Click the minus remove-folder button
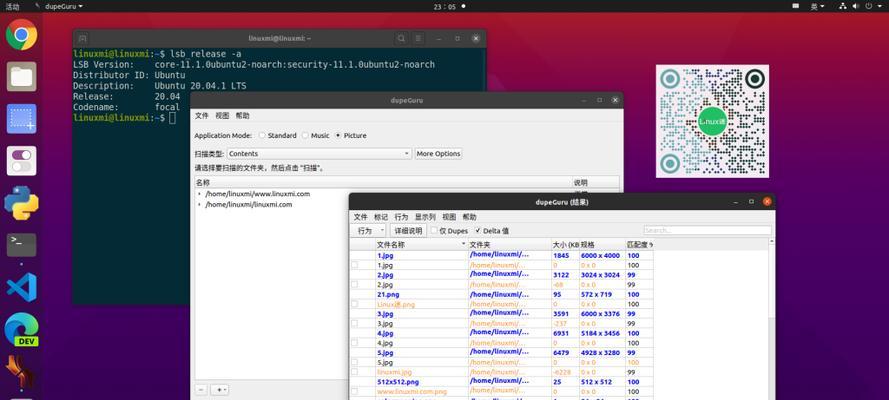 201,390
